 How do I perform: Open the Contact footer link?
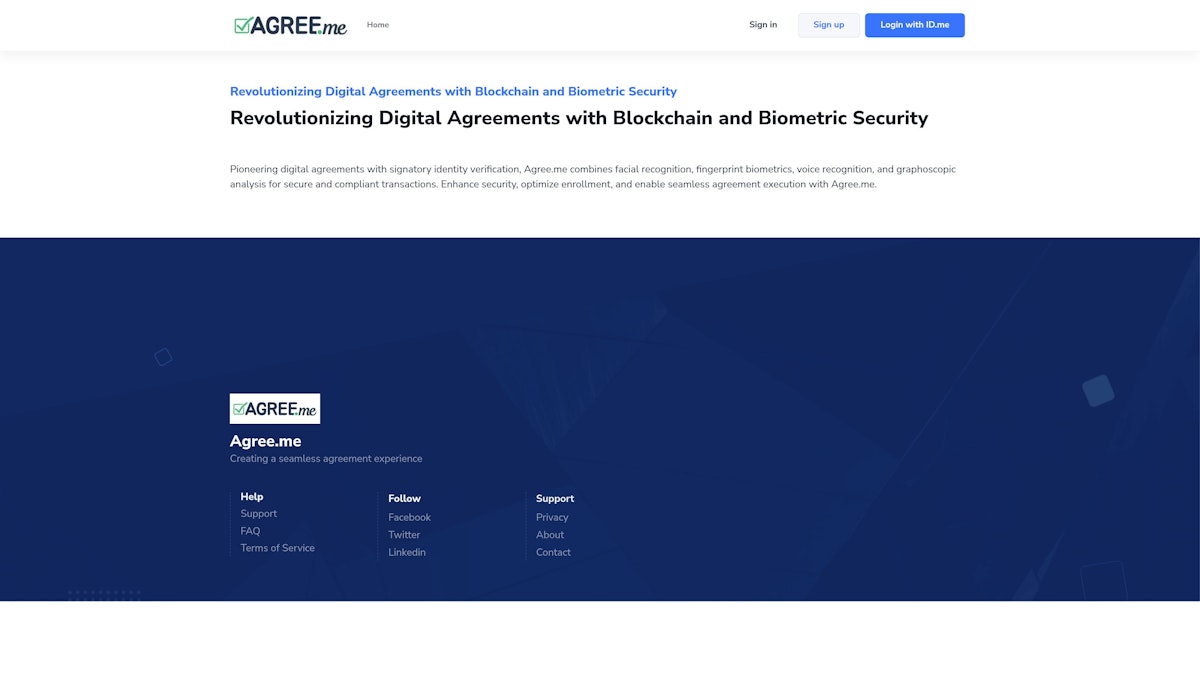[553, 552]
